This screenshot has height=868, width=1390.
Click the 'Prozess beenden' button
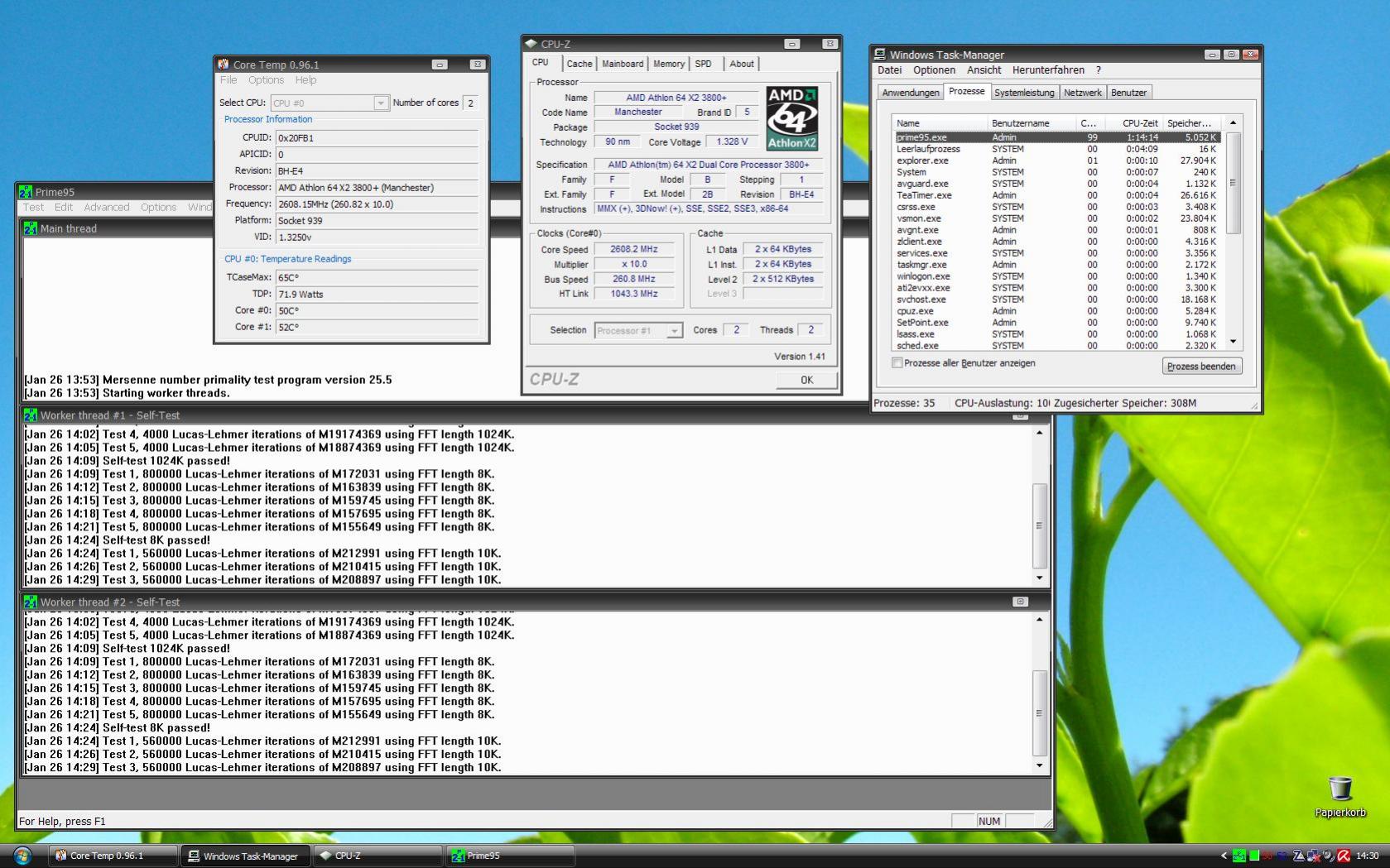point(1201,367)
